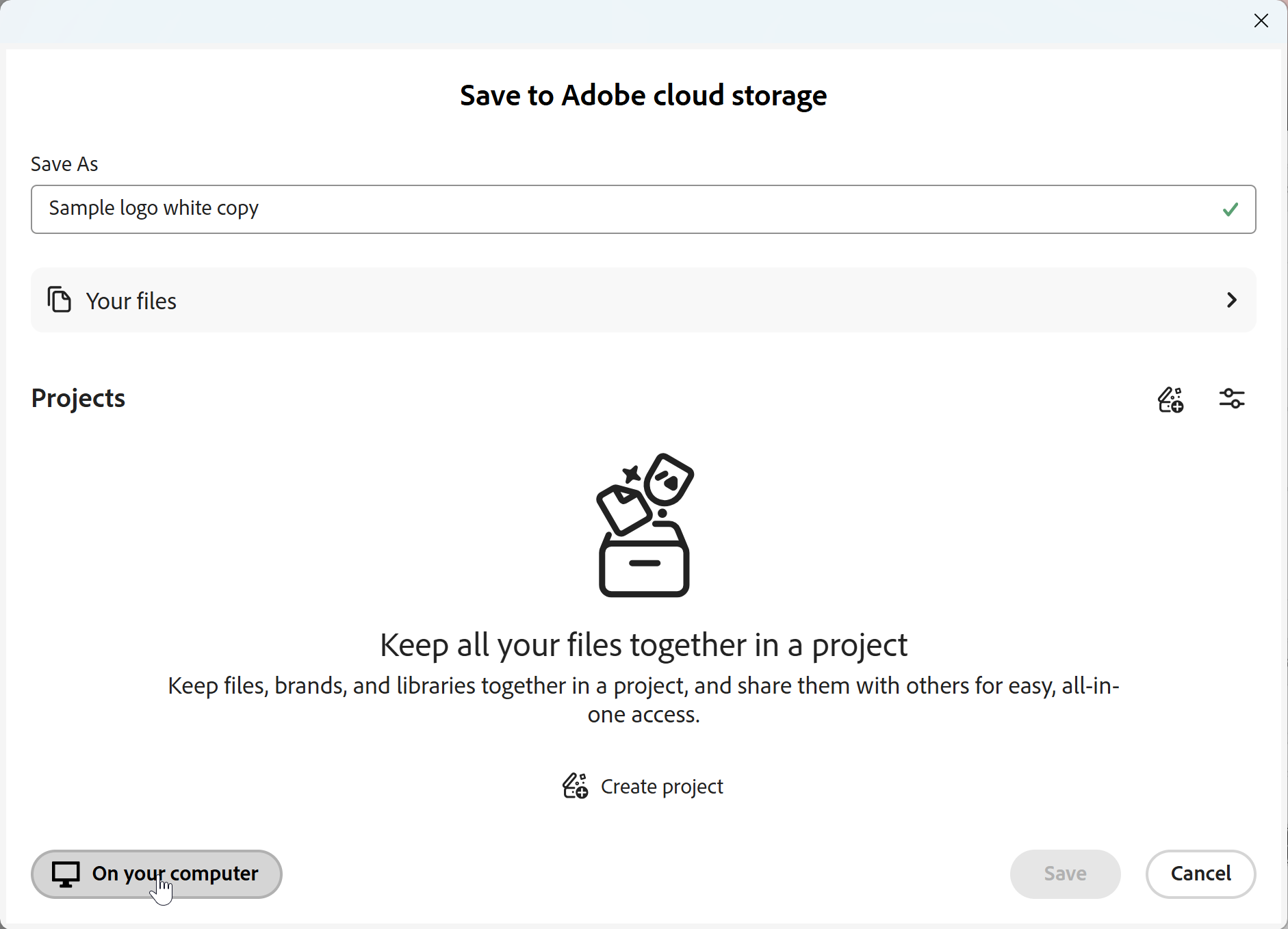Click the Save As label
This screenshot has height=929, width=1288.
pos(64,164)
